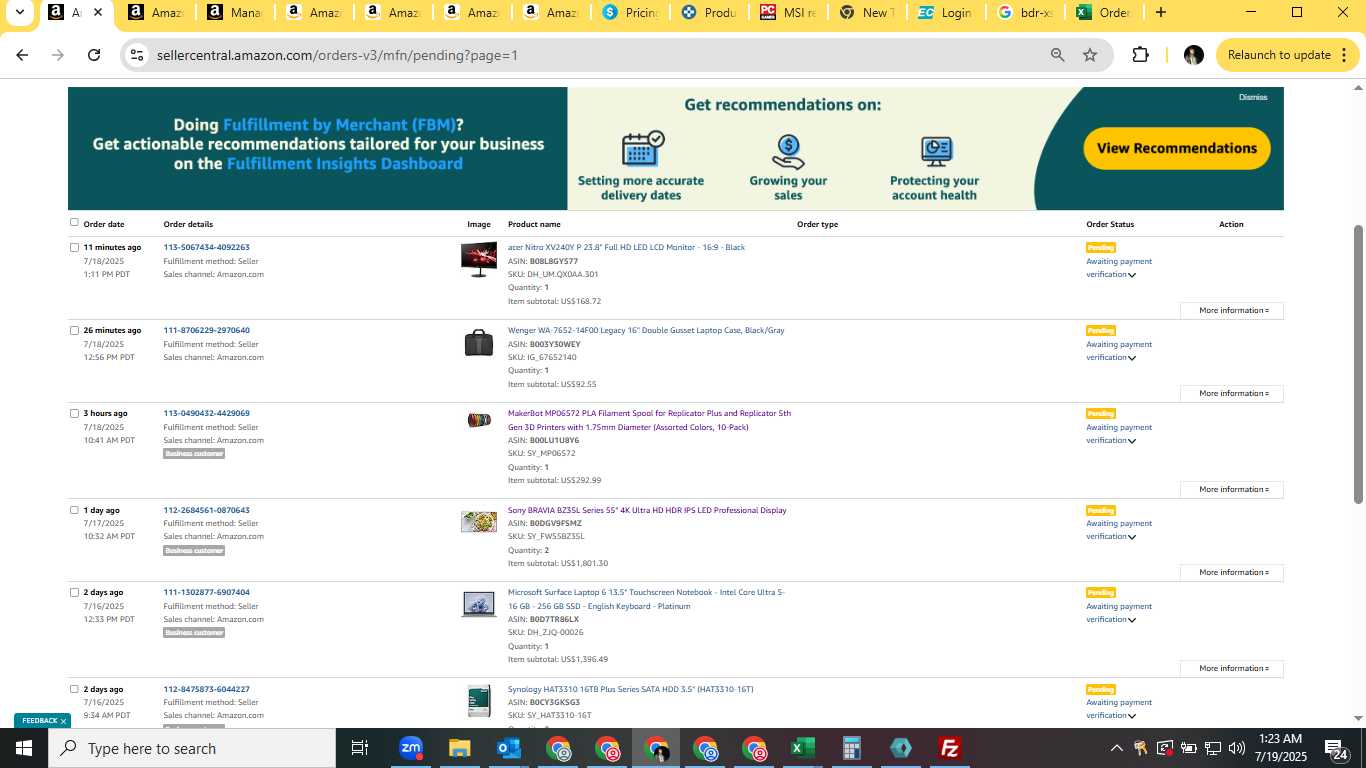View site information icon in the address bar
Screen dimensions: 1366x768
[x=138, y=55]
